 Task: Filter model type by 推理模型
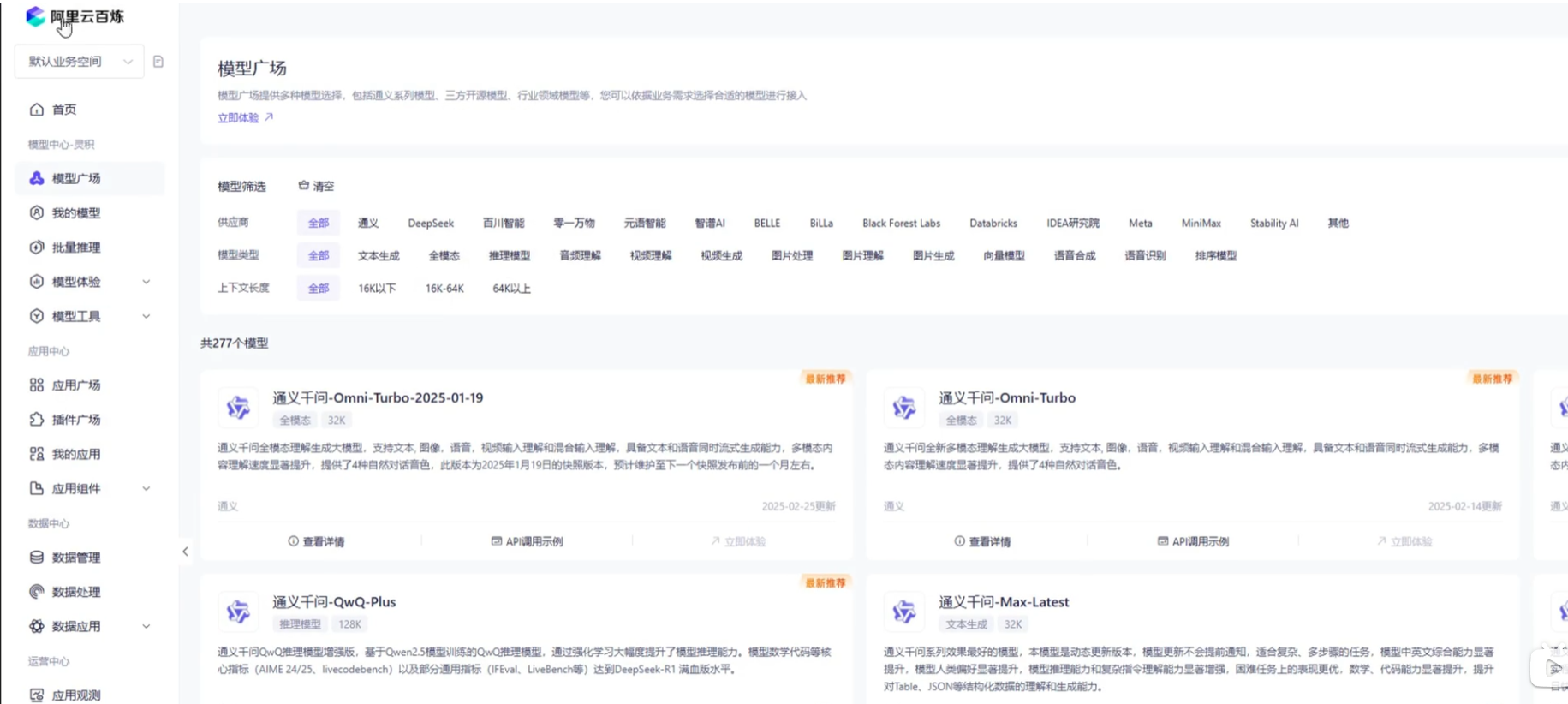510,255
